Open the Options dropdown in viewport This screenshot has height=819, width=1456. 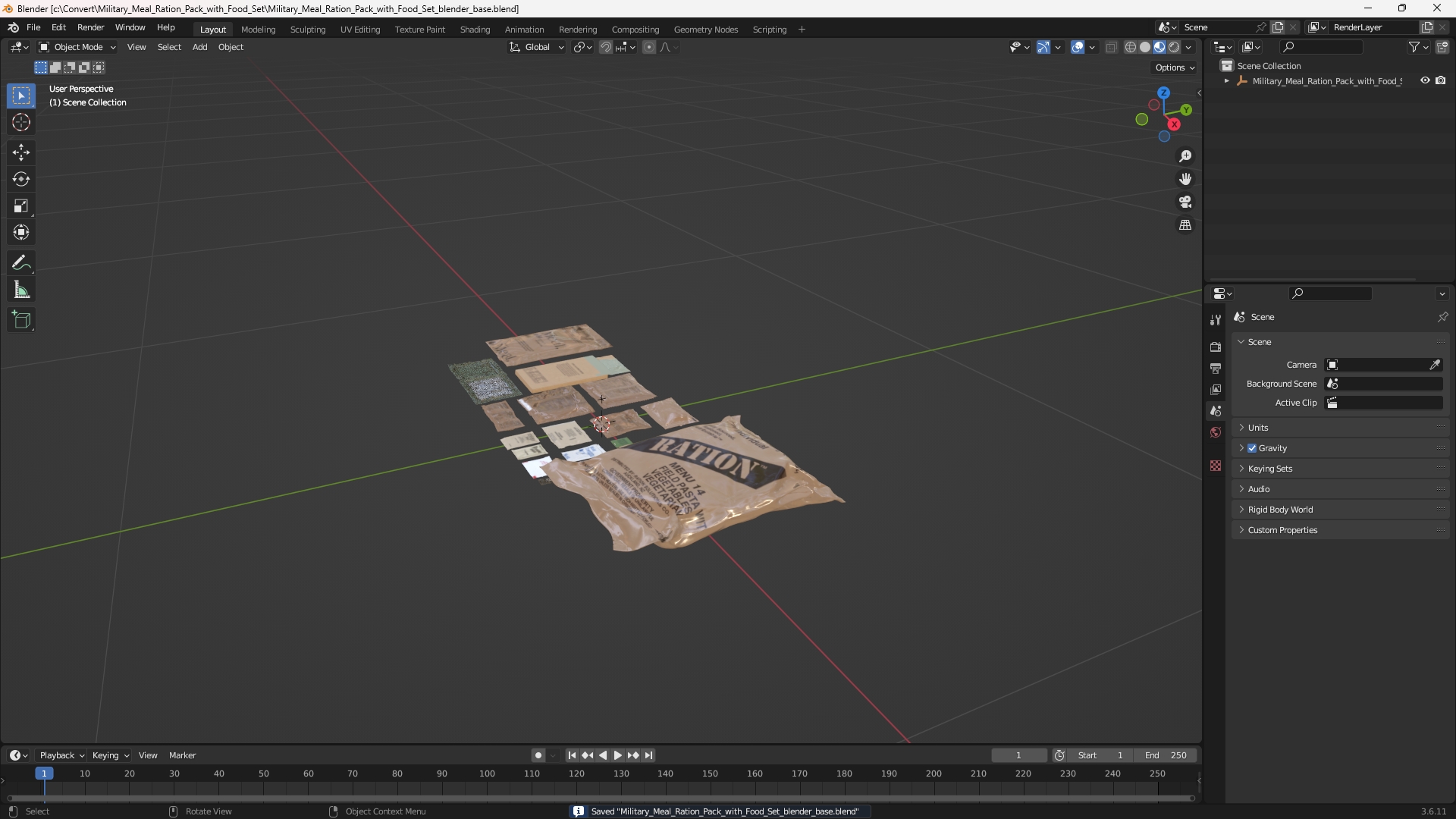[x=1174, y=67]
